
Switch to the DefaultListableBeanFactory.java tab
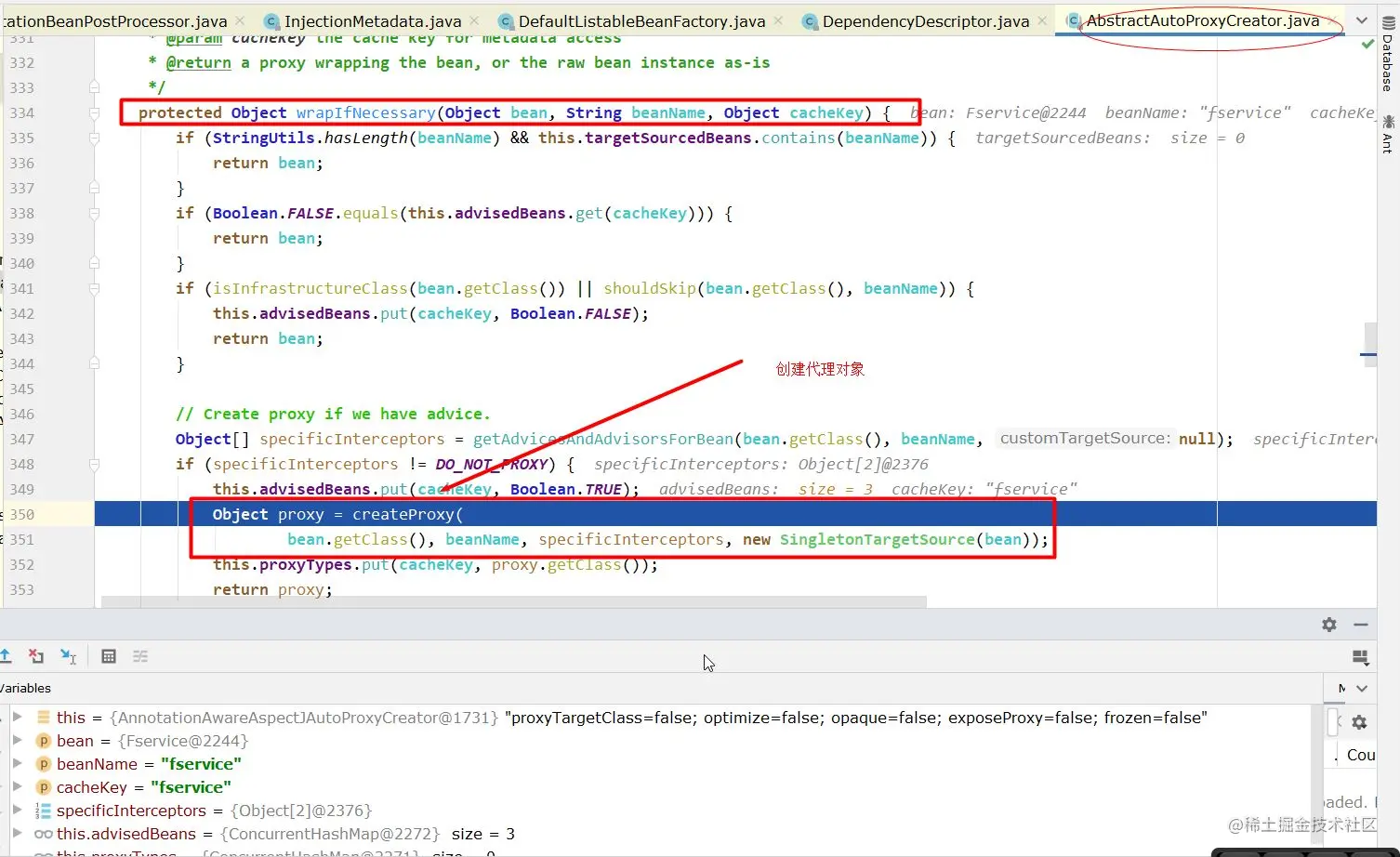pyautogui.click(x=641, y=20)
